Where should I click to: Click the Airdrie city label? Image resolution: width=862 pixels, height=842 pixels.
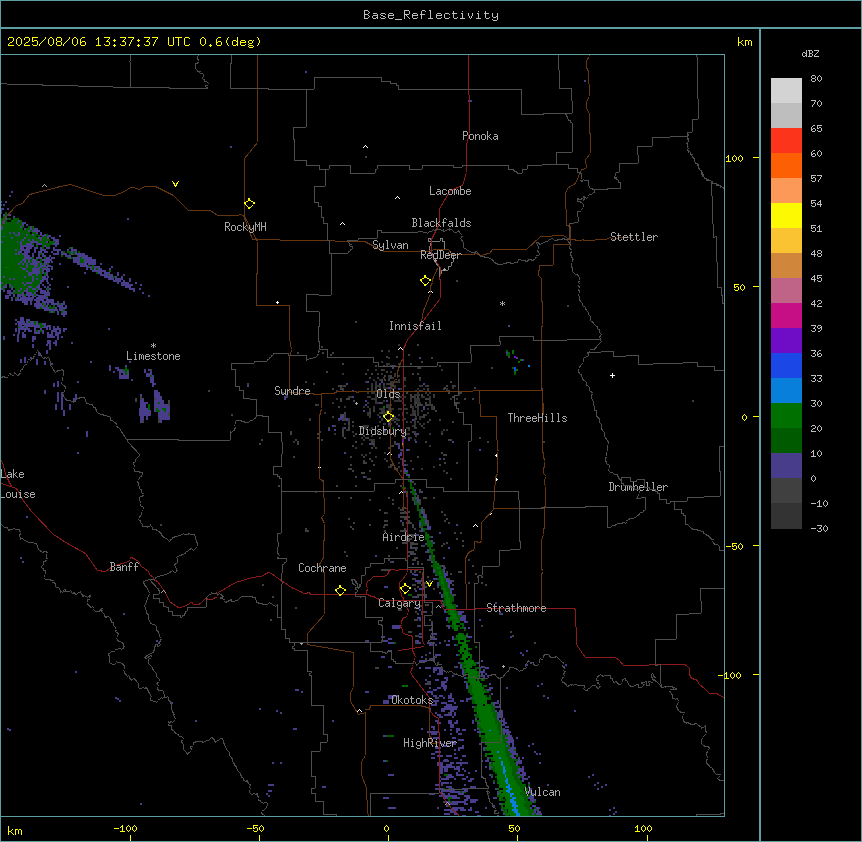point(403,537)
